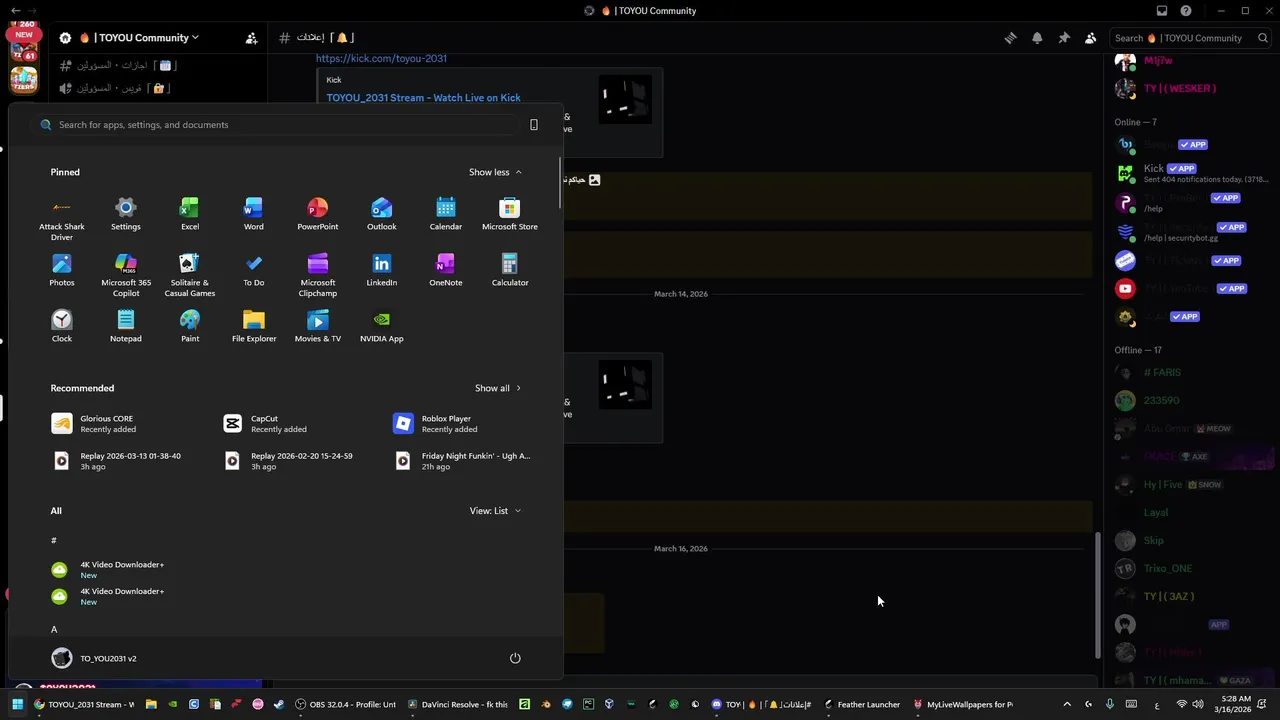Toggle Discord member list icon
The height and width of the screenshot is (720, 1280).
pyautogui.click(x=1091, y=38)
